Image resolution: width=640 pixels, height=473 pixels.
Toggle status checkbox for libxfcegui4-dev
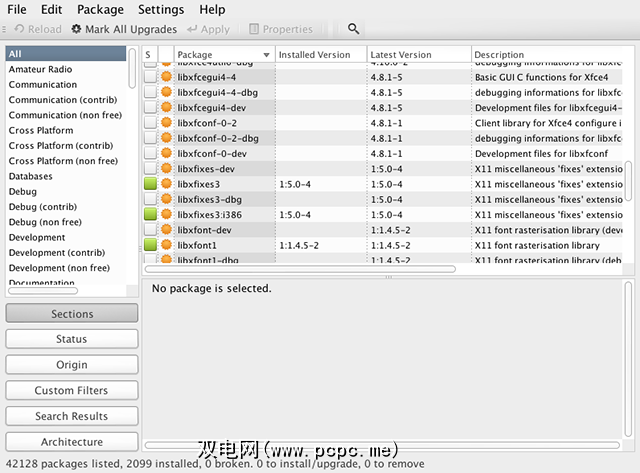[150, 107]
